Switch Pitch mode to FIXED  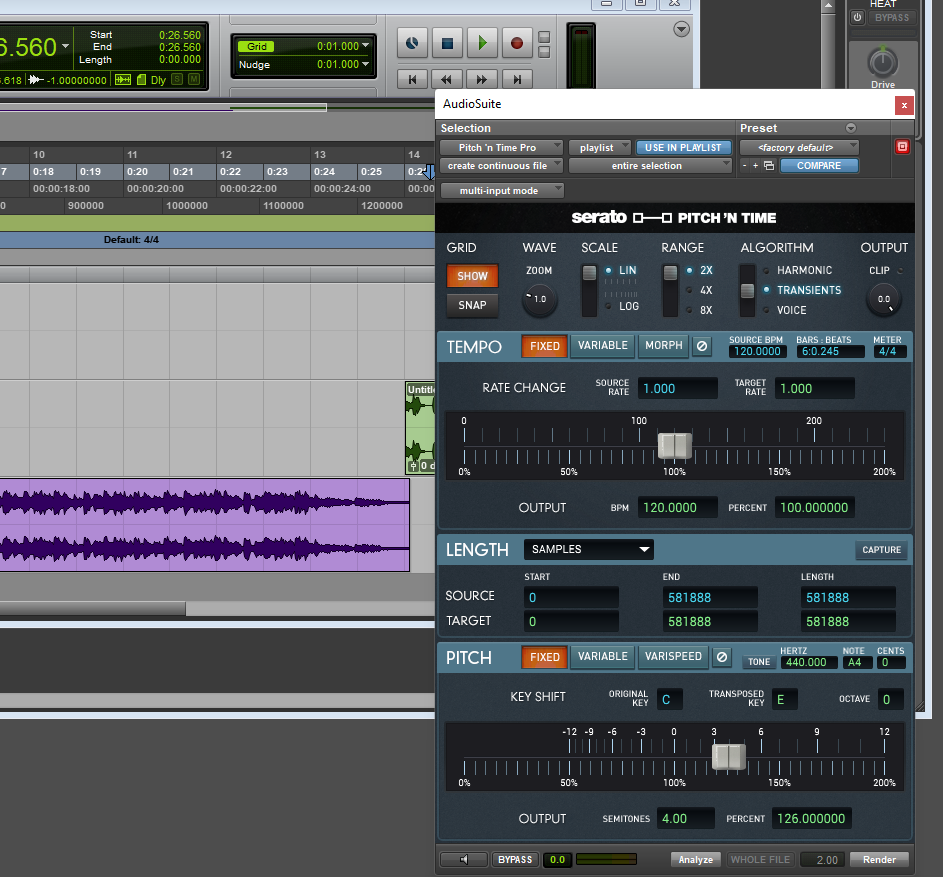click(544, 657)
